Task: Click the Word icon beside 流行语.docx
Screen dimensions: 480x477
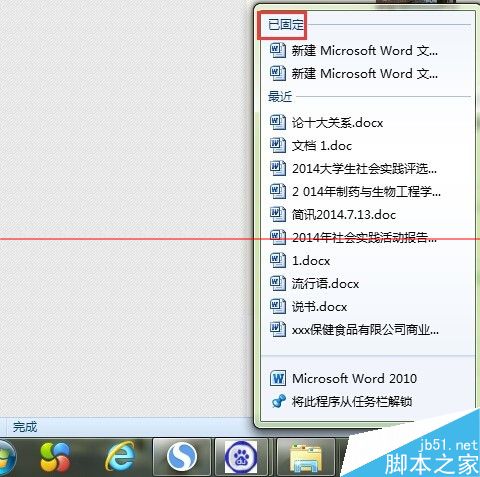Action: tap(278, 283)
